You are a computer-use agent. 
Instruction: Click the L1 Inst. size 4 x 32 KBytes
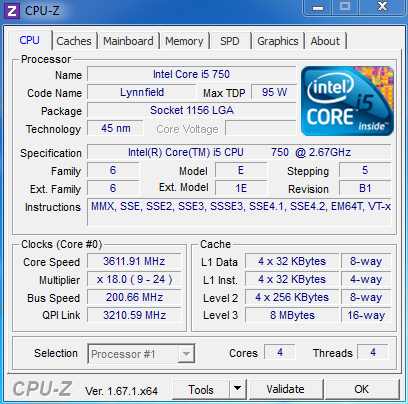(292, 279)
